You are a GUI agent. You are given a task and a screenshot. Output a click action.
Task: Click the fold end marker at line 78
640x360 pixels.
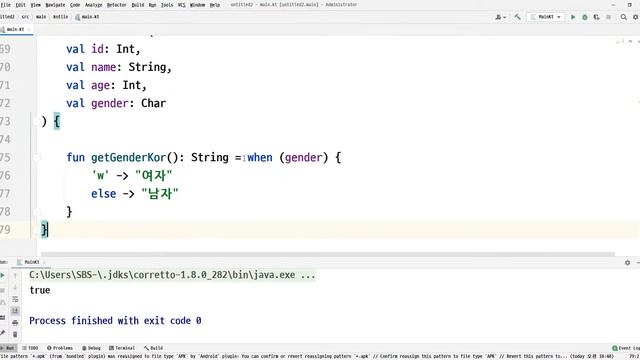(x=36, y=211)
